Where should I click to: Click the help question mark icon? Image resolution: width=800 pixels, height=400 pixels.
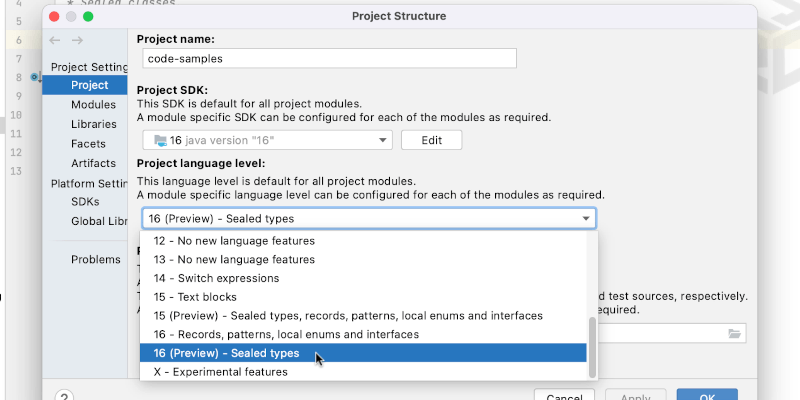(x=63, y=396)
